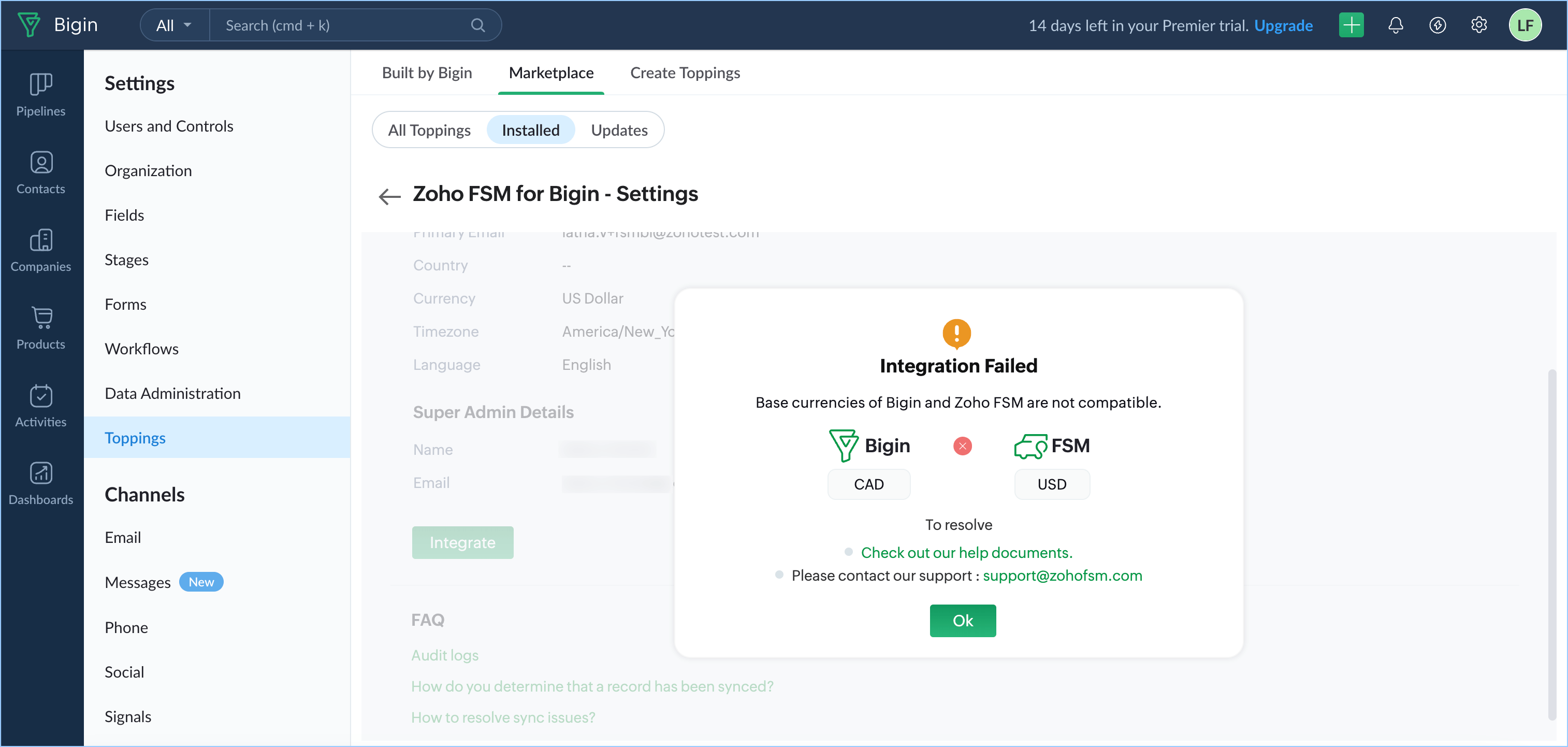Open the Companies module icon
The image size is (1568, 747).
[x=41, y=250]
